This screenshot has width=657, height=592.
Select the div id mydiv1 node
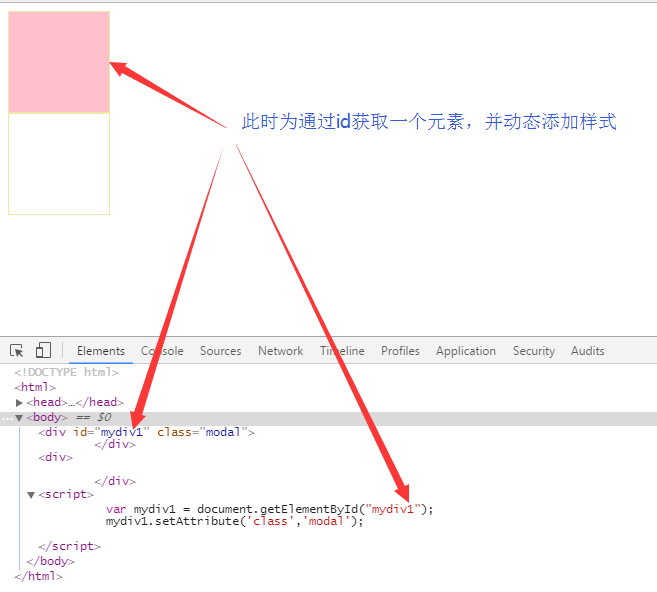[147, 432]
